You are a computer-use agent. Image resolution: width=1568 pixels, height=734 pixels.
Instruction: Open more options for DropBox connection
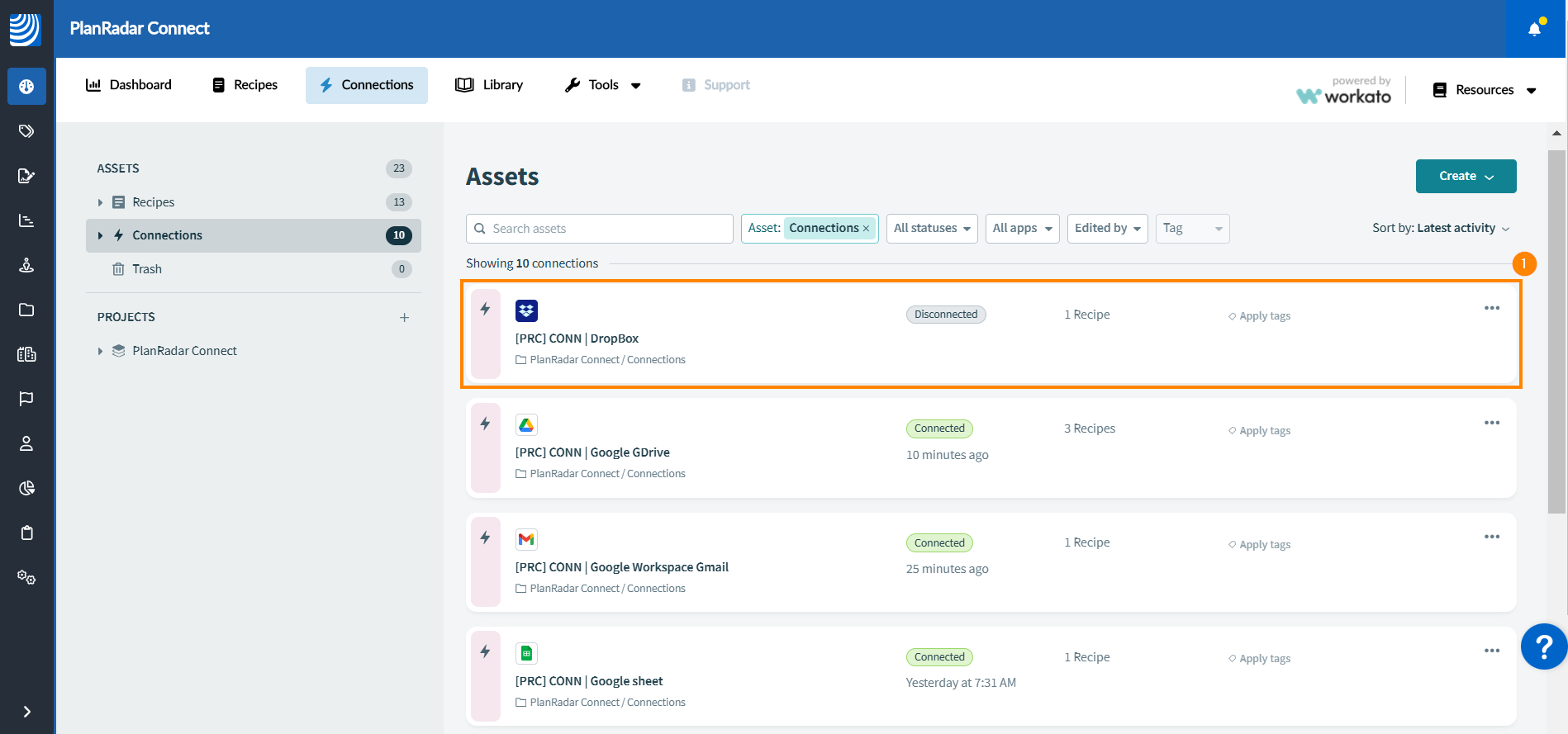coord(1491,308)
